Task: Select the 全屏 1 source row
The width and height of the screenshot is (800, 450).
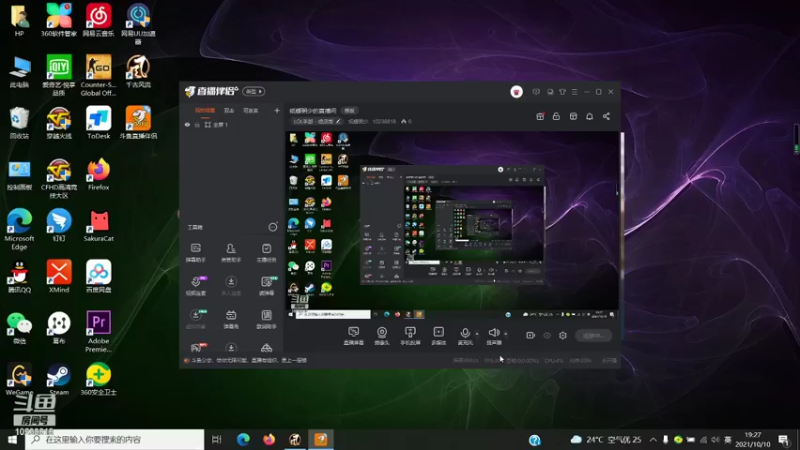Action: (232, 124)
